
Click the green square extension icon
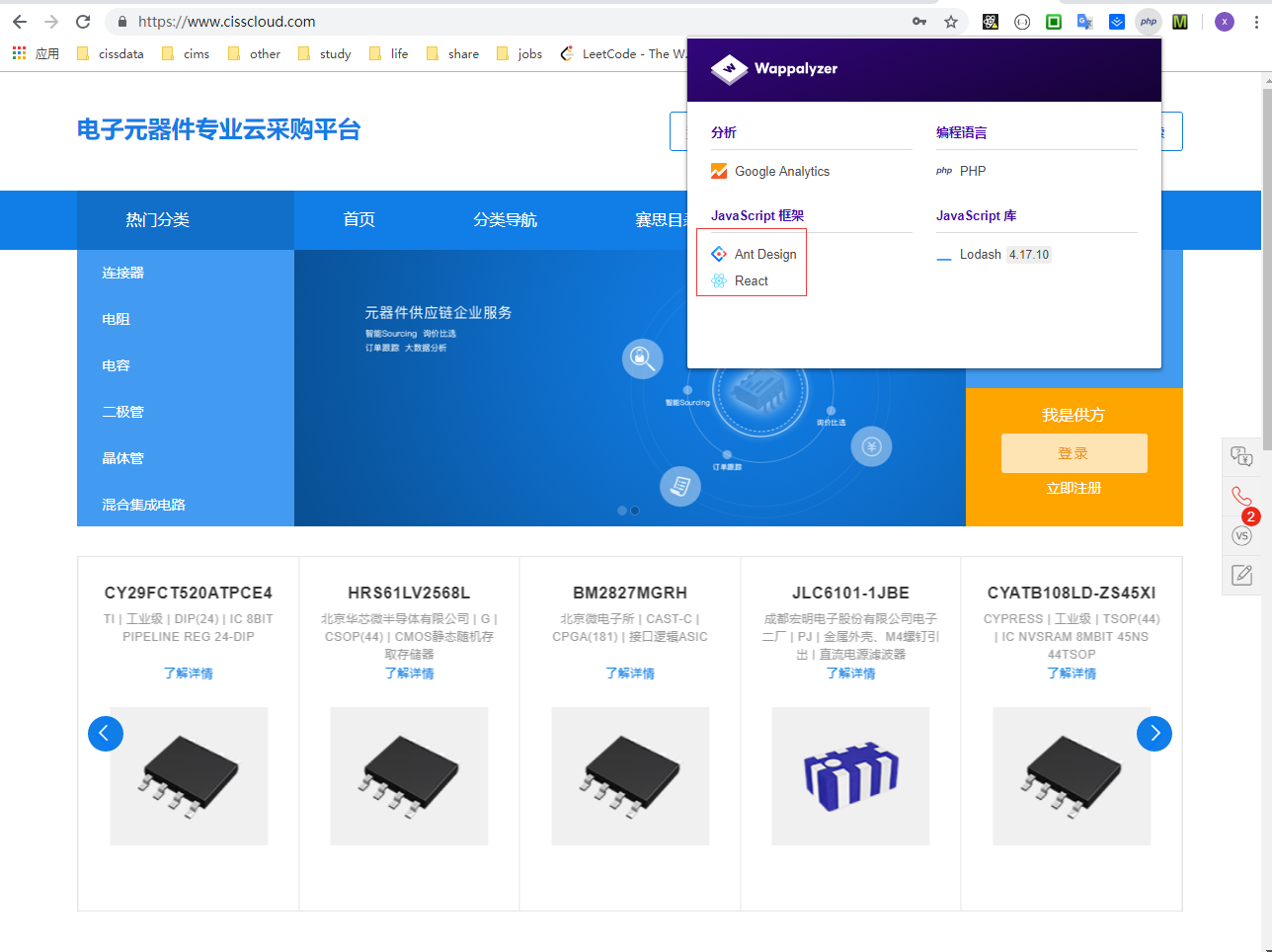1054,22
